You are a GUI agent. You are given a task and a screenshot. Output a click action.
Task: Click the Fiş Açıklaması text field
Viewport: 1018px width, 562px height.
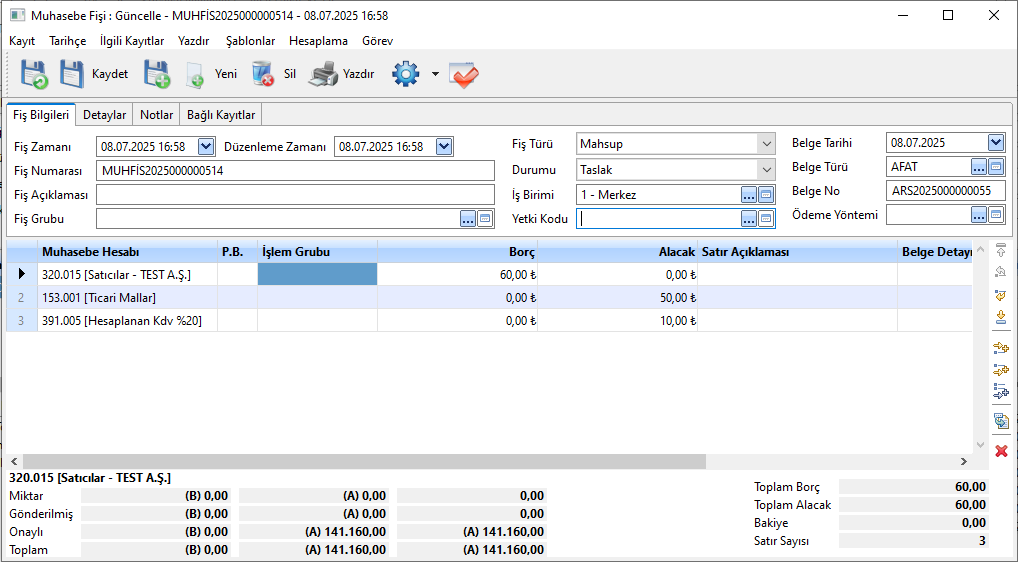pyautogui.click(x=296, y=194)
